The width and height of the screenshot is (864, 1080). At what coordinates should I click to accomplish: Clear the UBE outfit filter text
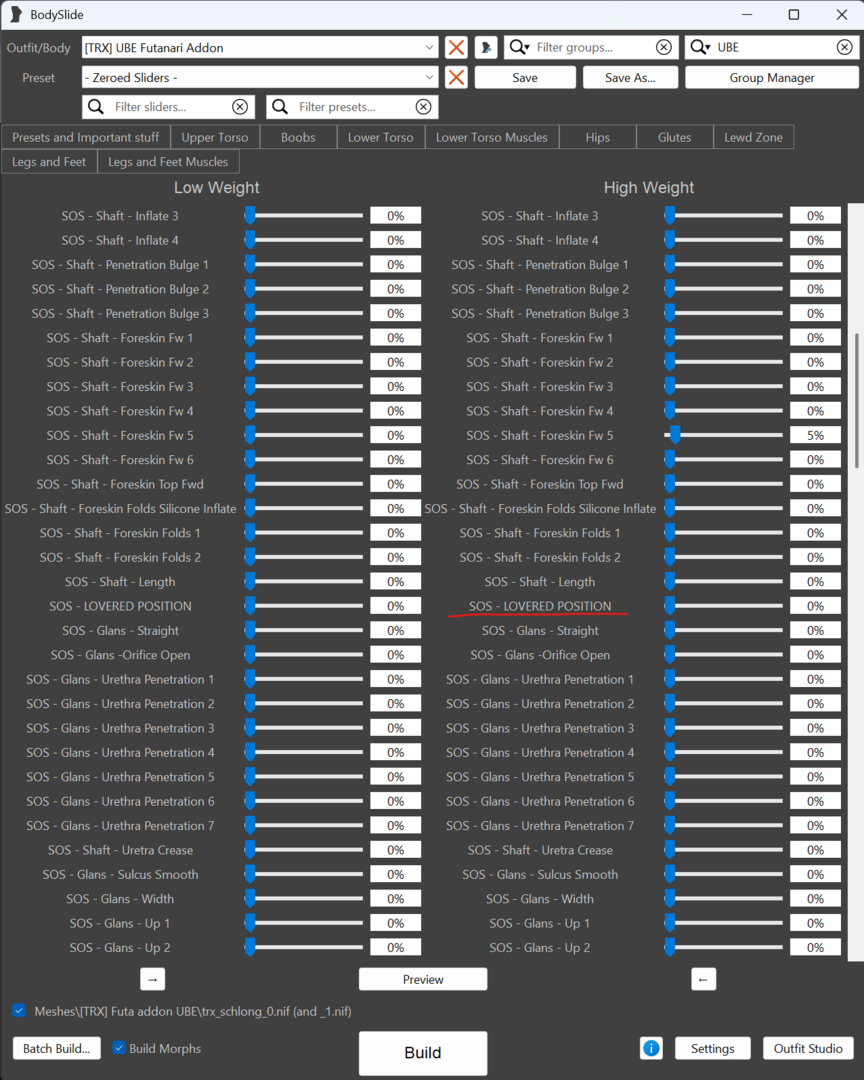(844, 47)
